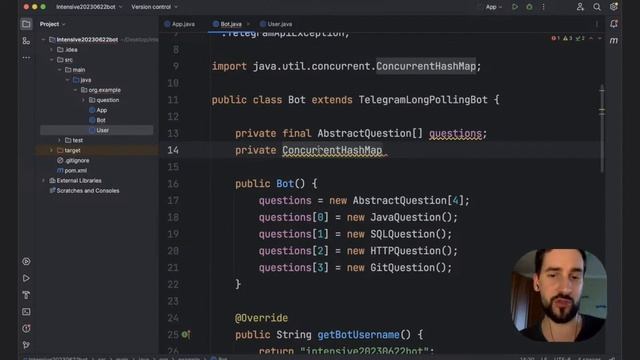
Task: Open the Build hammer tool window
Action: [26, 295]
